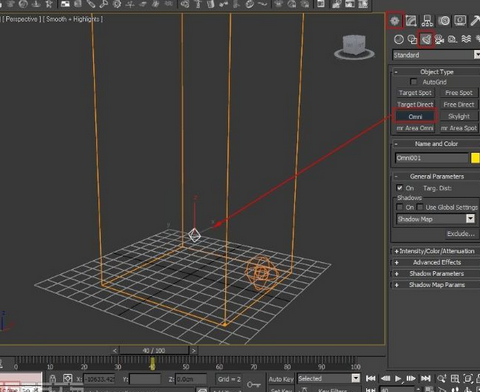Go to end frame playback button
The image size is (480, 392).
[425, 378]
